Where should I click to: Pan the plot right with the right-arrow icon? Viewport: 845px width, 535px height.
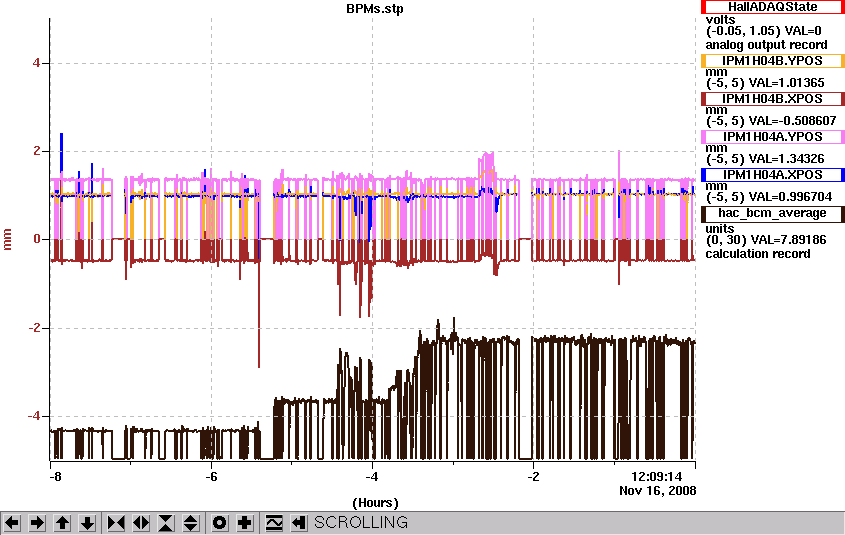click(37, 523)
